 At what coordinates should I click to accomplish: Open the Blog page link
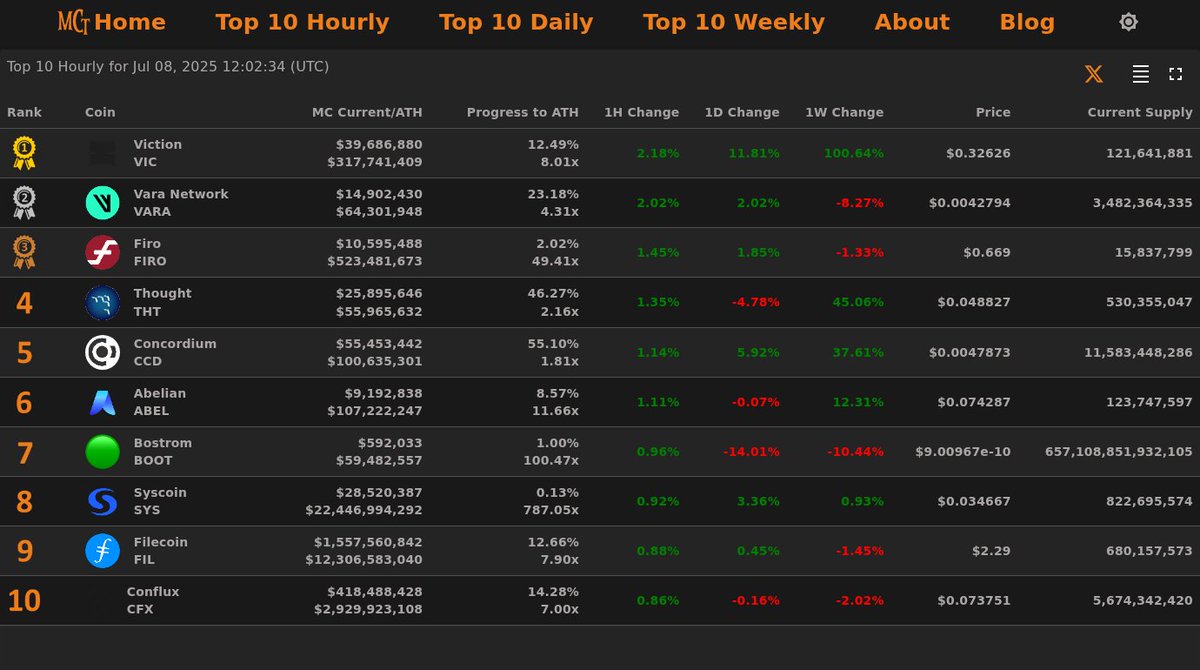1027,21
